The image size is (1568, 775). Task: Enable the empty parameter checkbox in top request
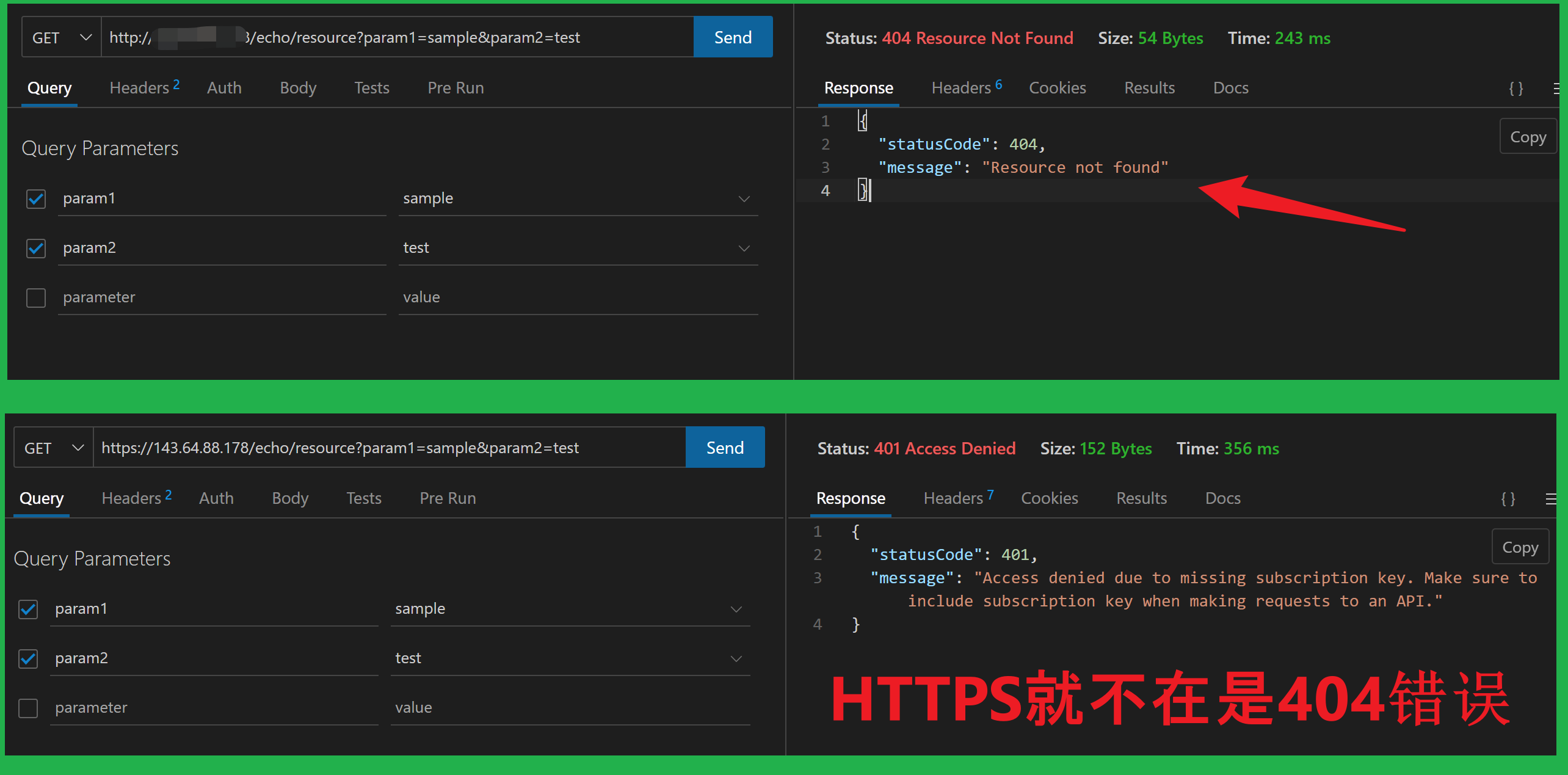pos(36,297)
